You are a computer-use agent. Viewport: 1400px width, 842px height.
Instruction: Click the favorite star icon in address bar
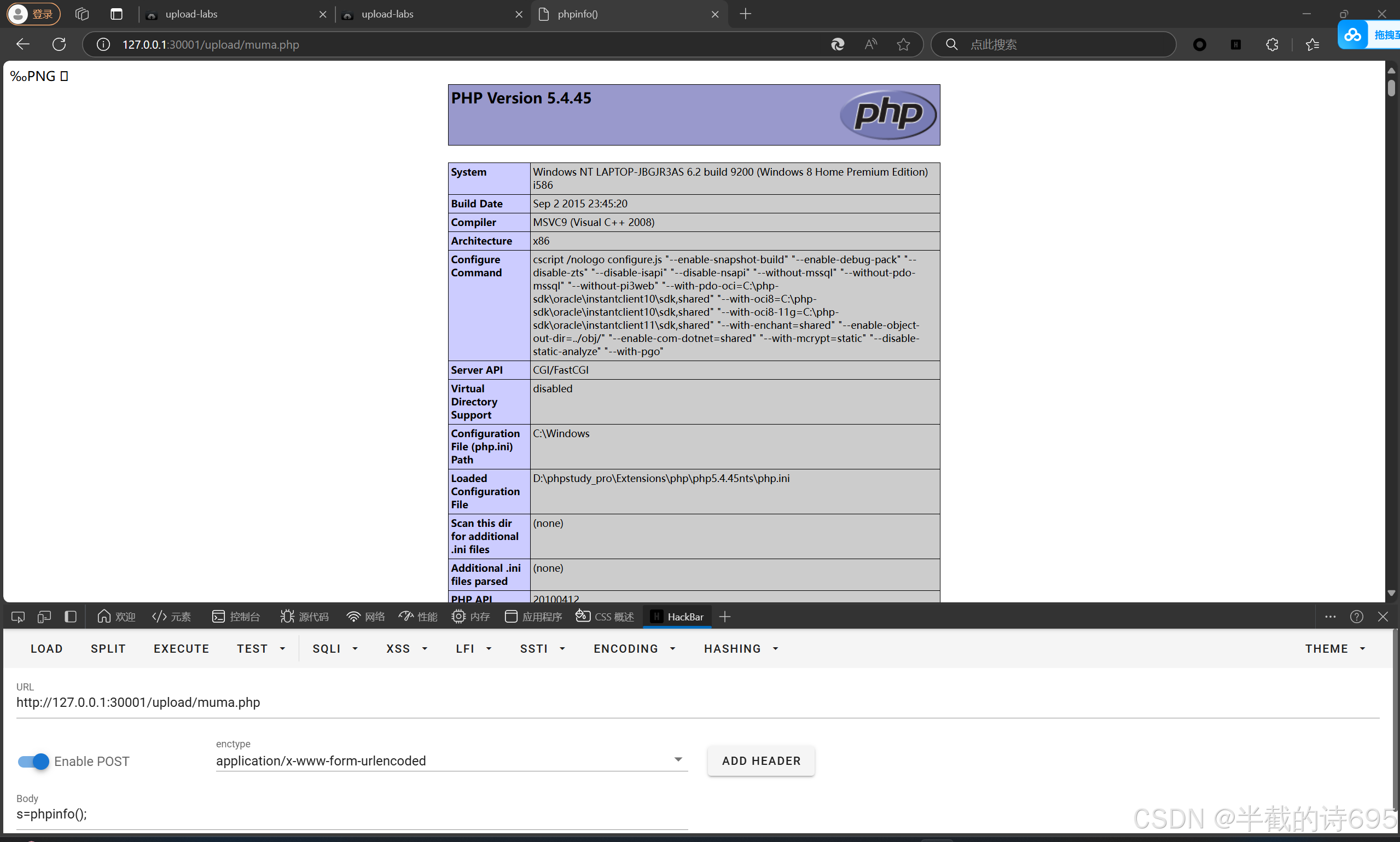903,44
